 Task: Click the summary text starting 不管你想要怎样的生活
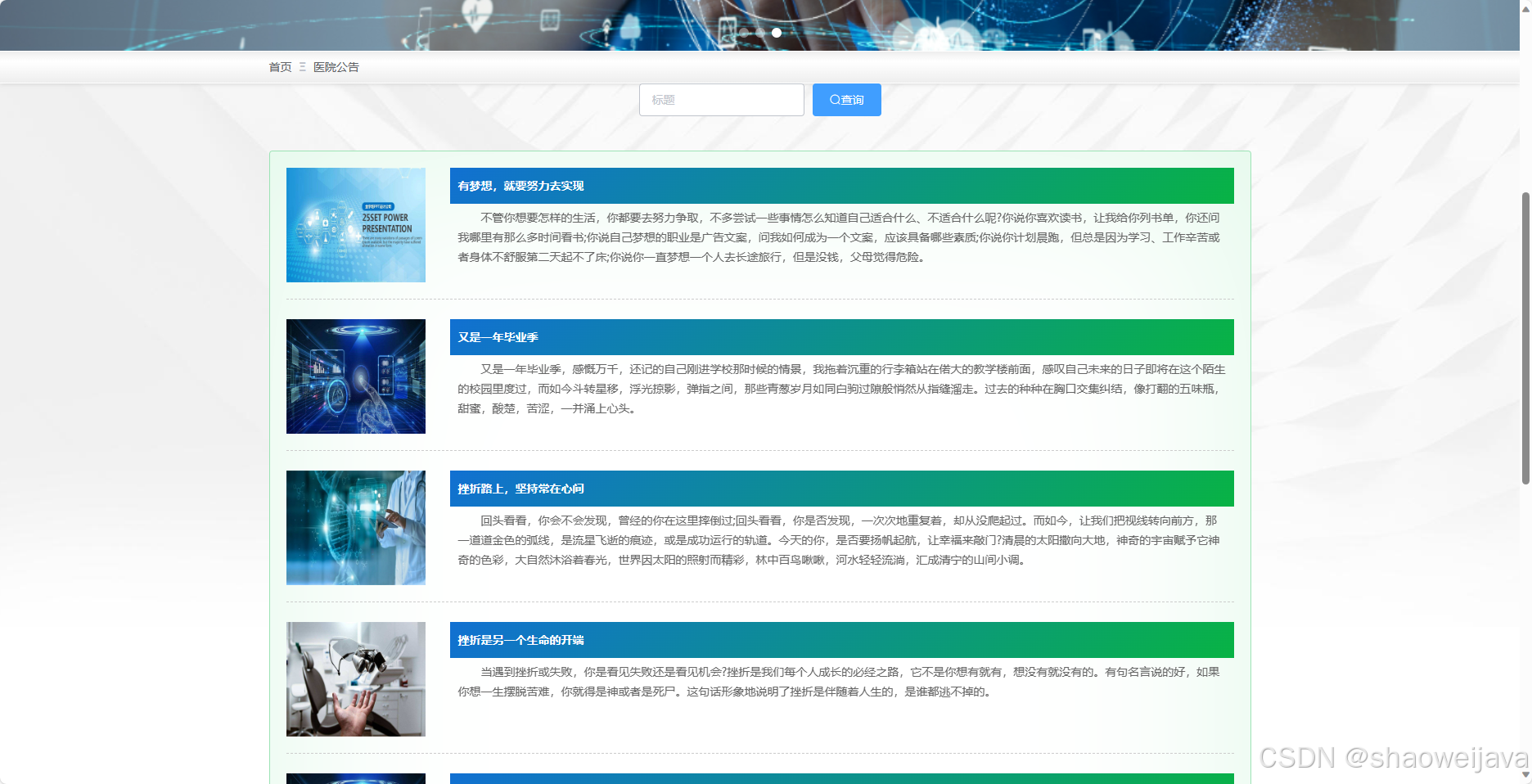pos(839,237)
